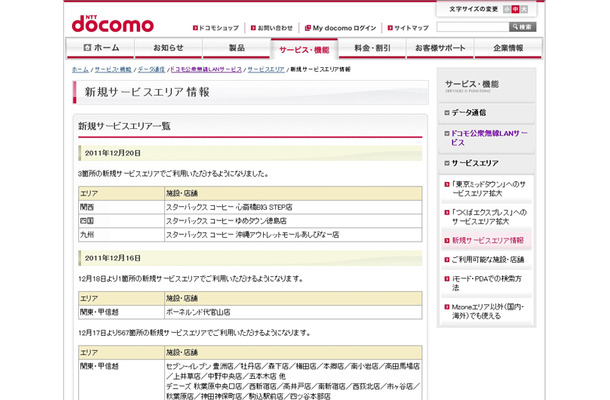
Task: Open the お客様サポート navigation tab
Action: (x=439, y=48)
